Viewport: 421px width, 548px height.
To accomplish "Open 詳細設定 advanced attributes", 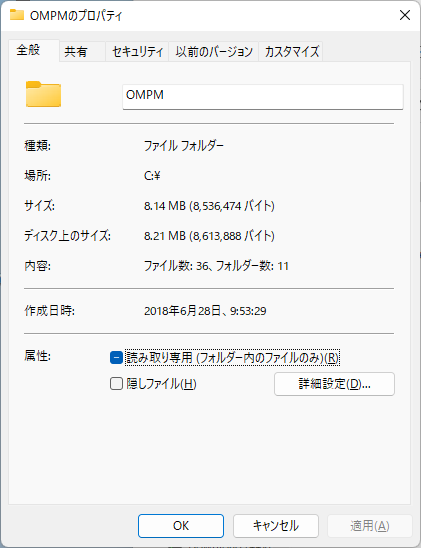I will pyautogui.click(x=334, y=384).
